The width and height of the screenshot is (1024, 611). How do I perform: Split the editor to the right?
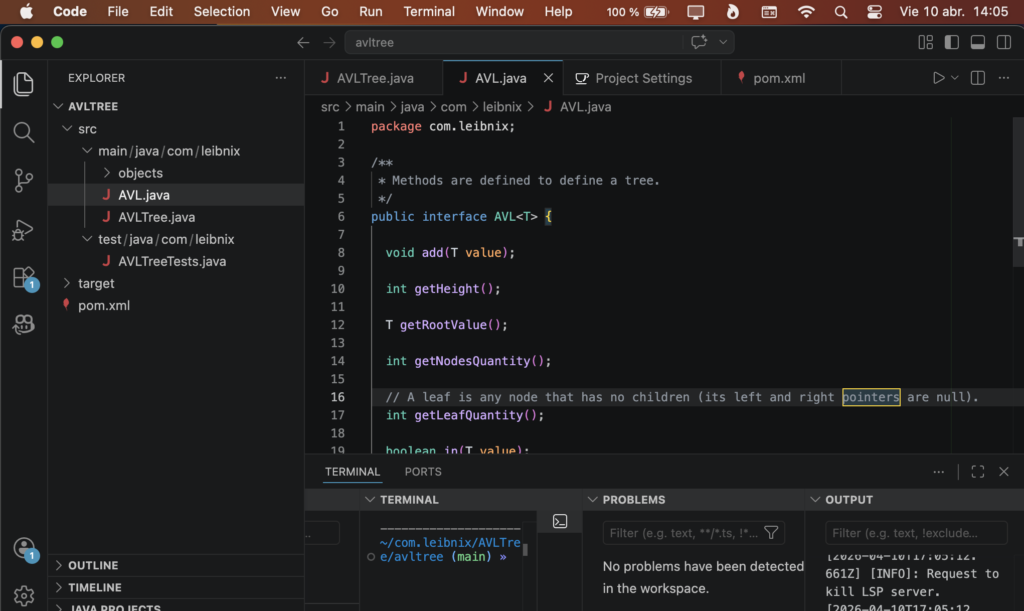coord(978,78)
